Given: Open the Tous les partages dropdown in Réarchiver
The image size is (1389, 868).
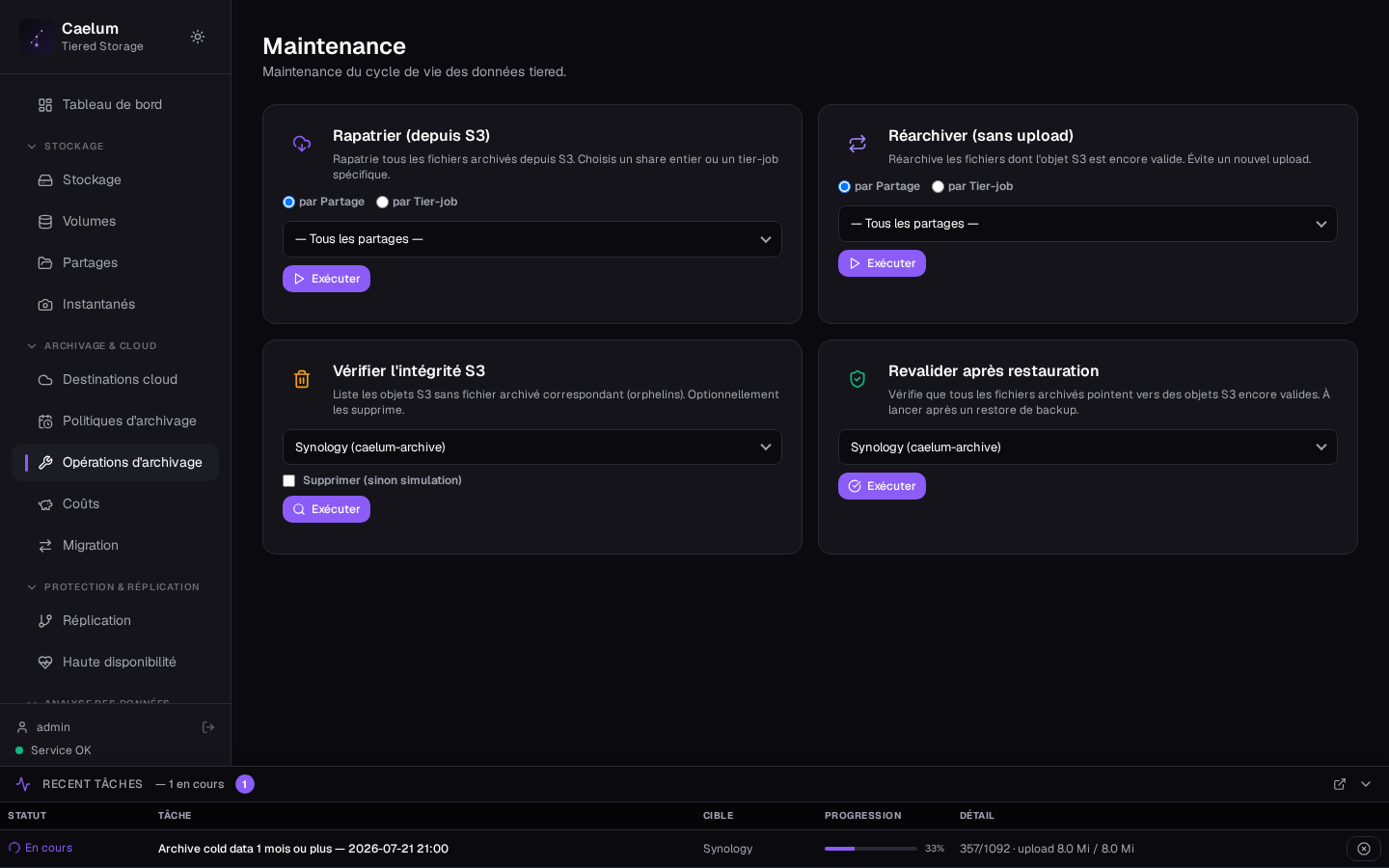Looking at the screenshot, I should coord(1088,224).
